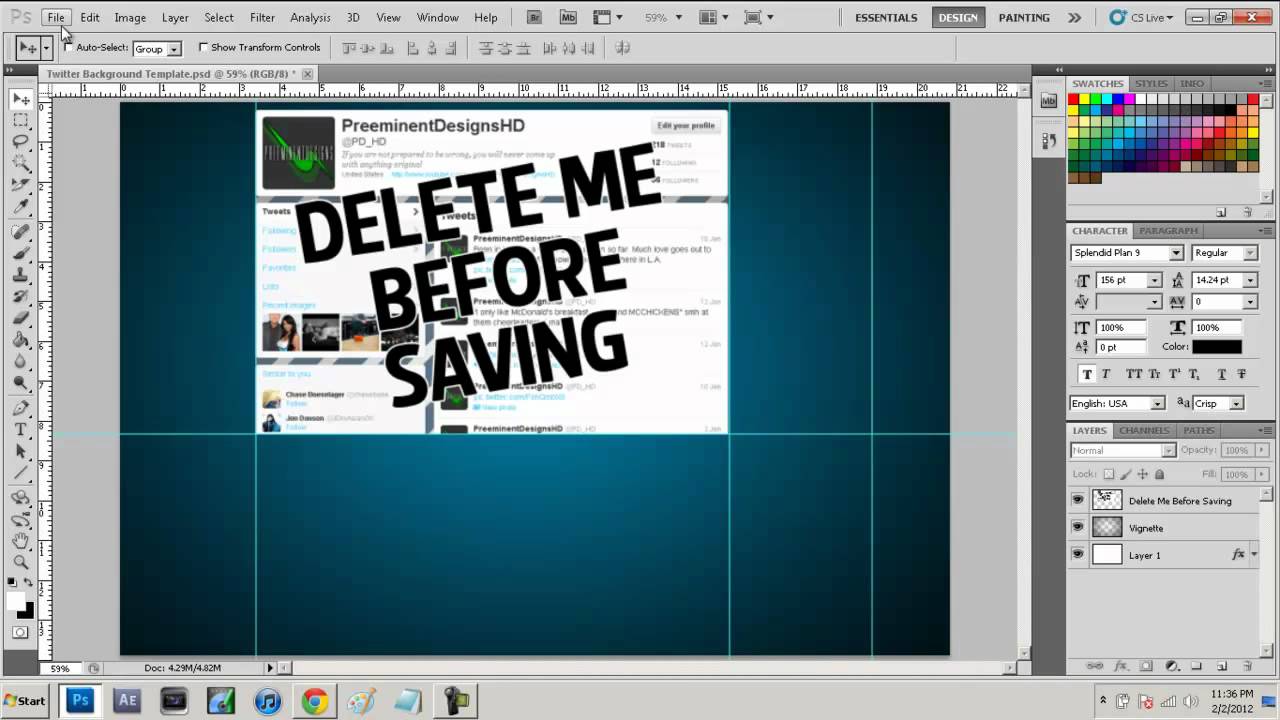The image size is (1280, 720).
Task: Open the 14.24 pt leading dropdown
Action: (1250, 280)
